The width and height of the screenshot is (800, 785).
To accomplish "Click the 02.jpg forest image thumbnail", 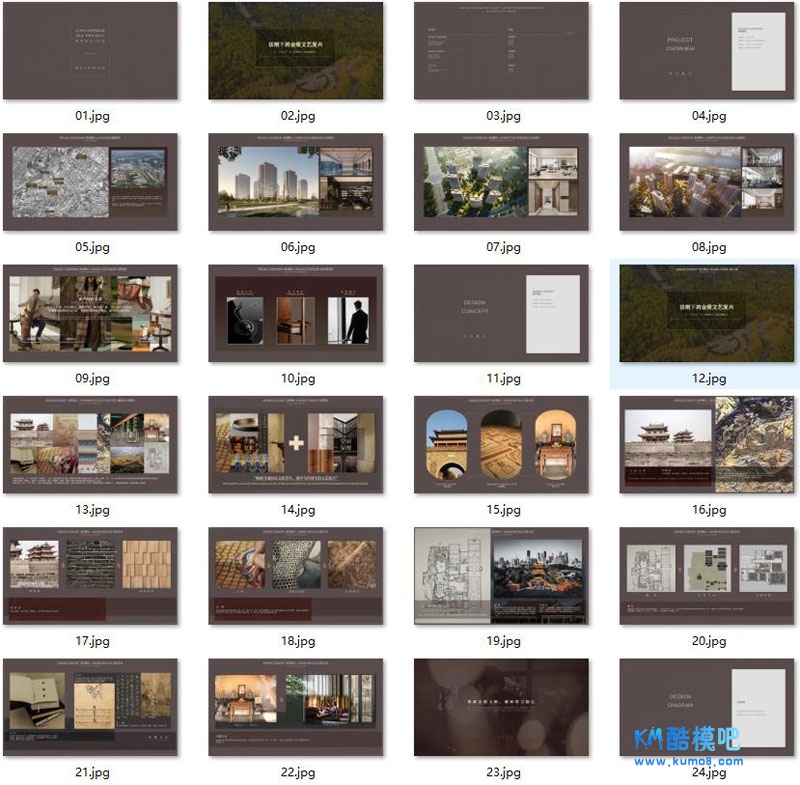I will coord(296,50).
